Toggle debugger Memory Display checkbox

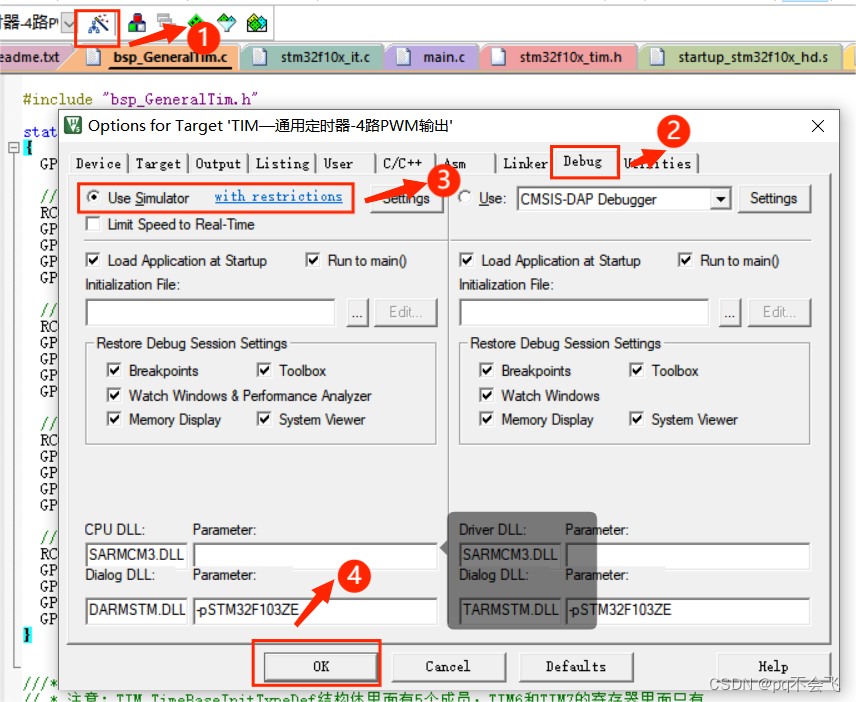coord(486,419)
